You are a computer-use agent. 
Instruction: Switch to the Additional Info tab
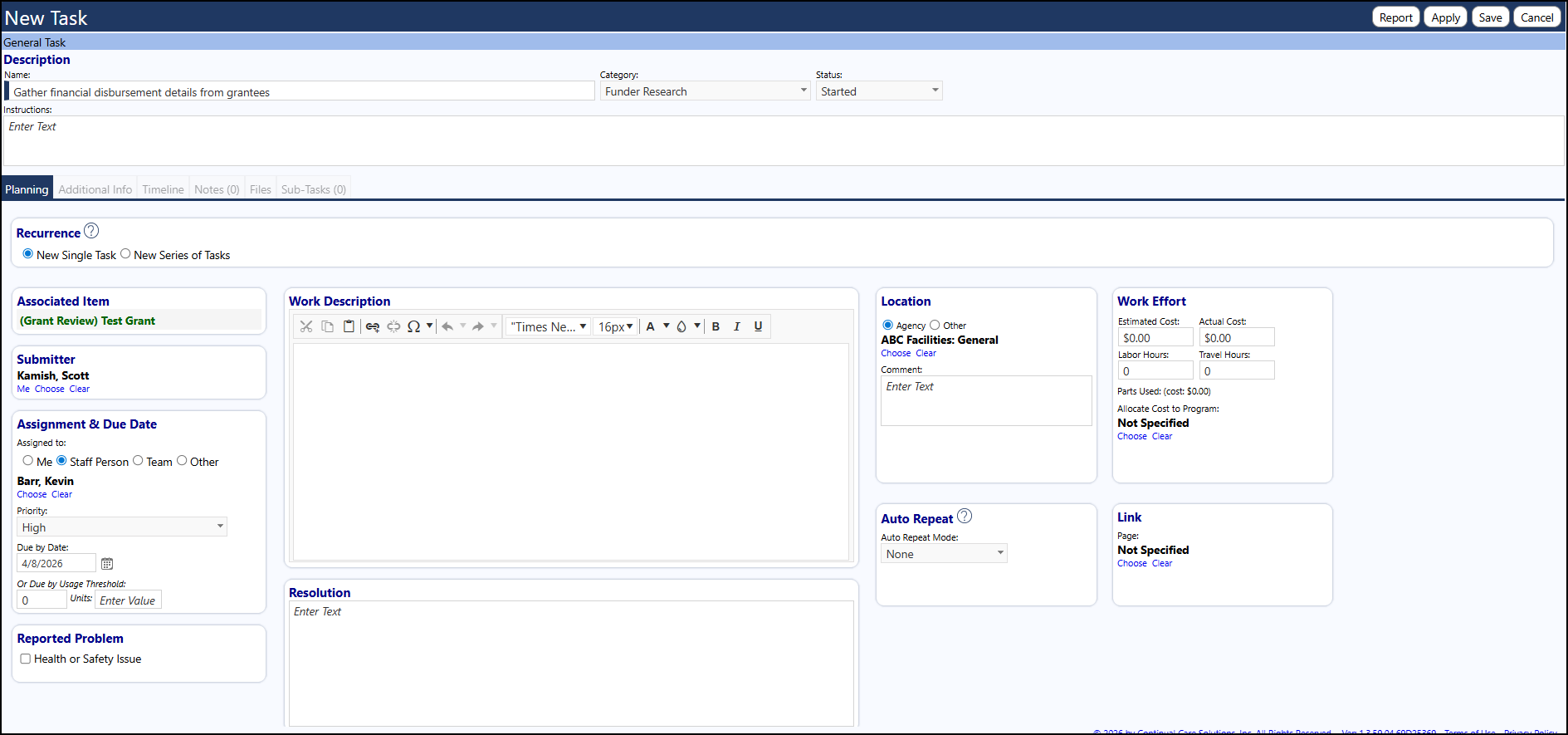(95, 189)
